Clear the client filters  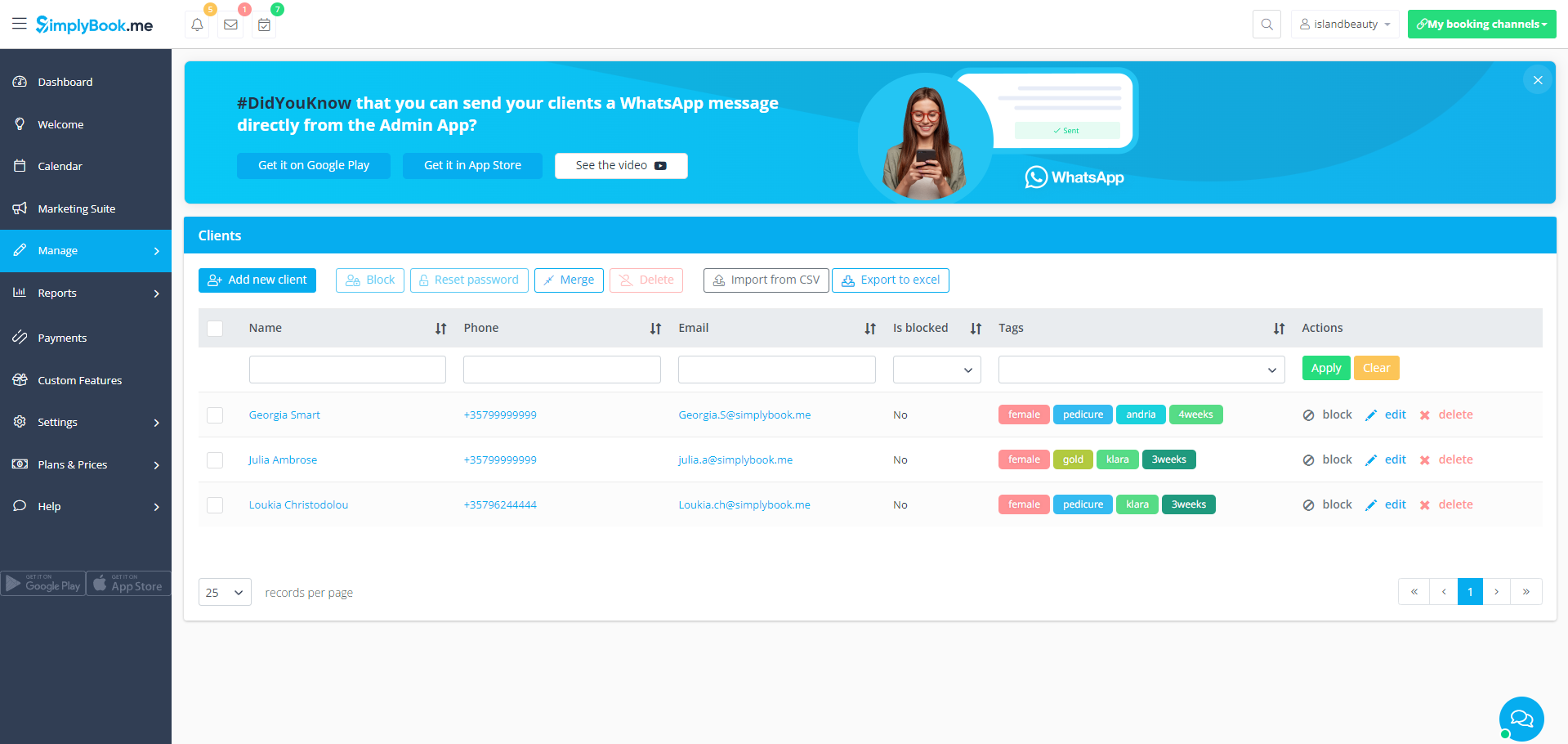[1377, 368]
